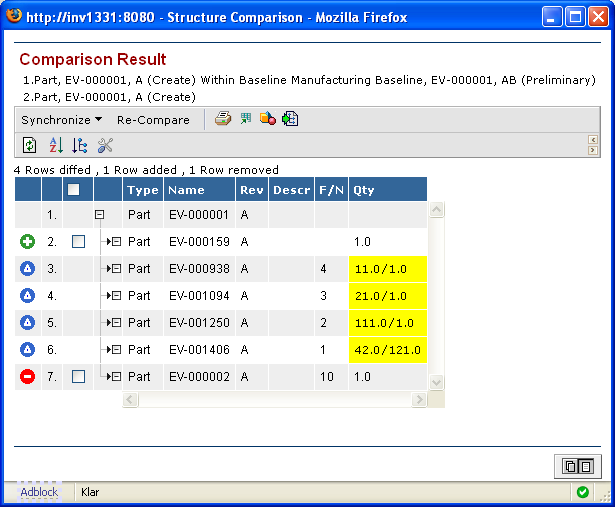
Task: Click the refresh page icon
Action: click(x=30, y=146)
